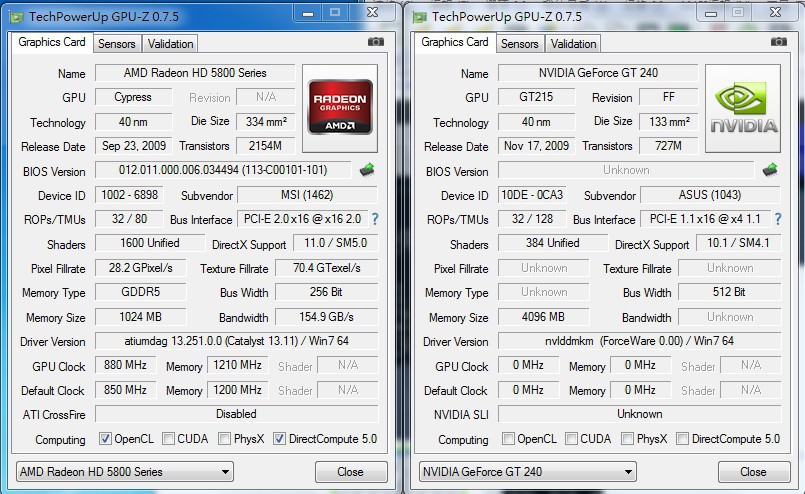
Task: Click the nvlddmkm ForceWare driver version field
Action: (640, 341)
